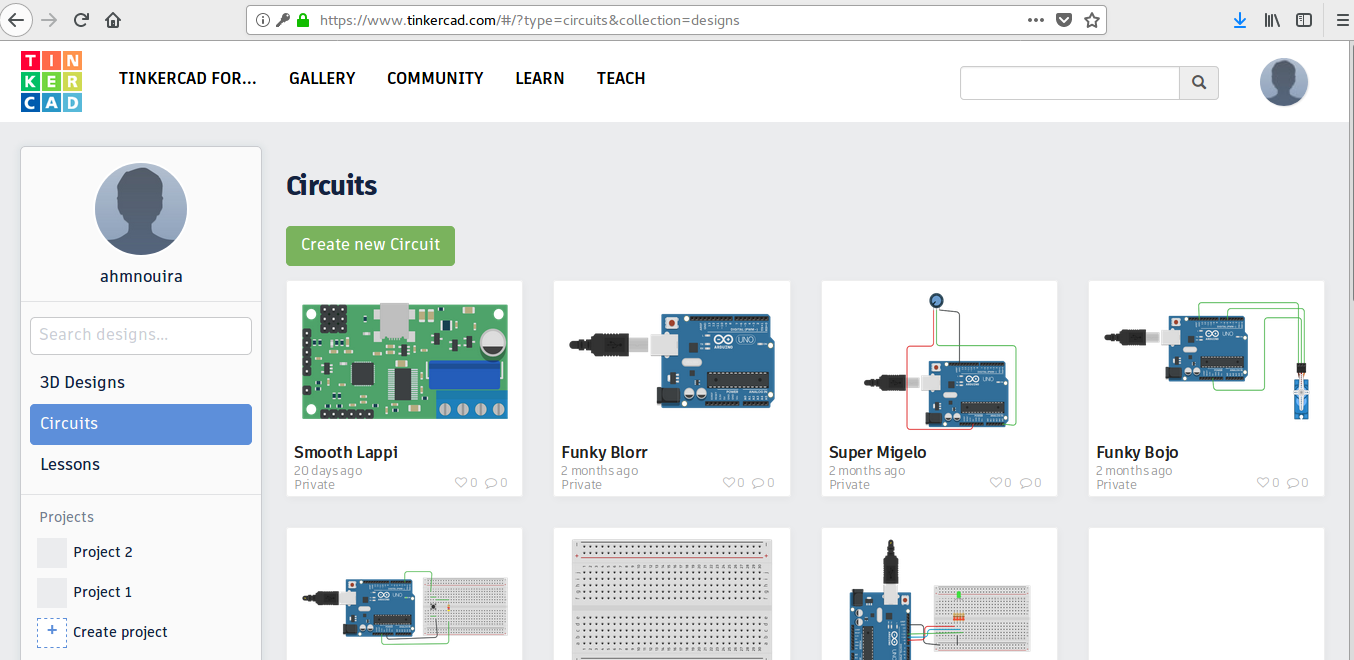Open the page actions three-dots menu
Viewport: 1354px width, 660px height.
coord(1037,19)
